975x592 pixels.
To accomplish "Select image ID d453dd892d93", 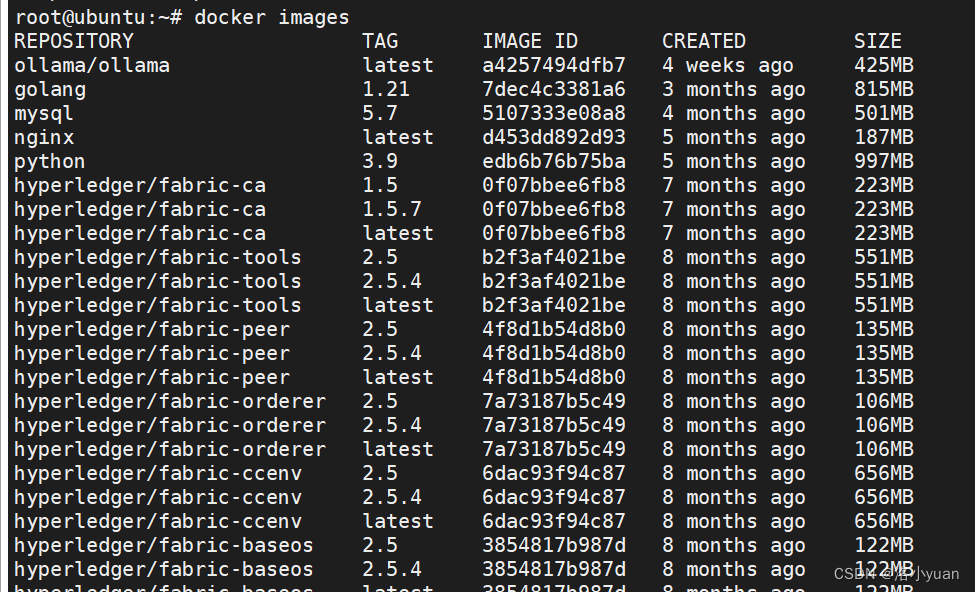I will [554, 137].
